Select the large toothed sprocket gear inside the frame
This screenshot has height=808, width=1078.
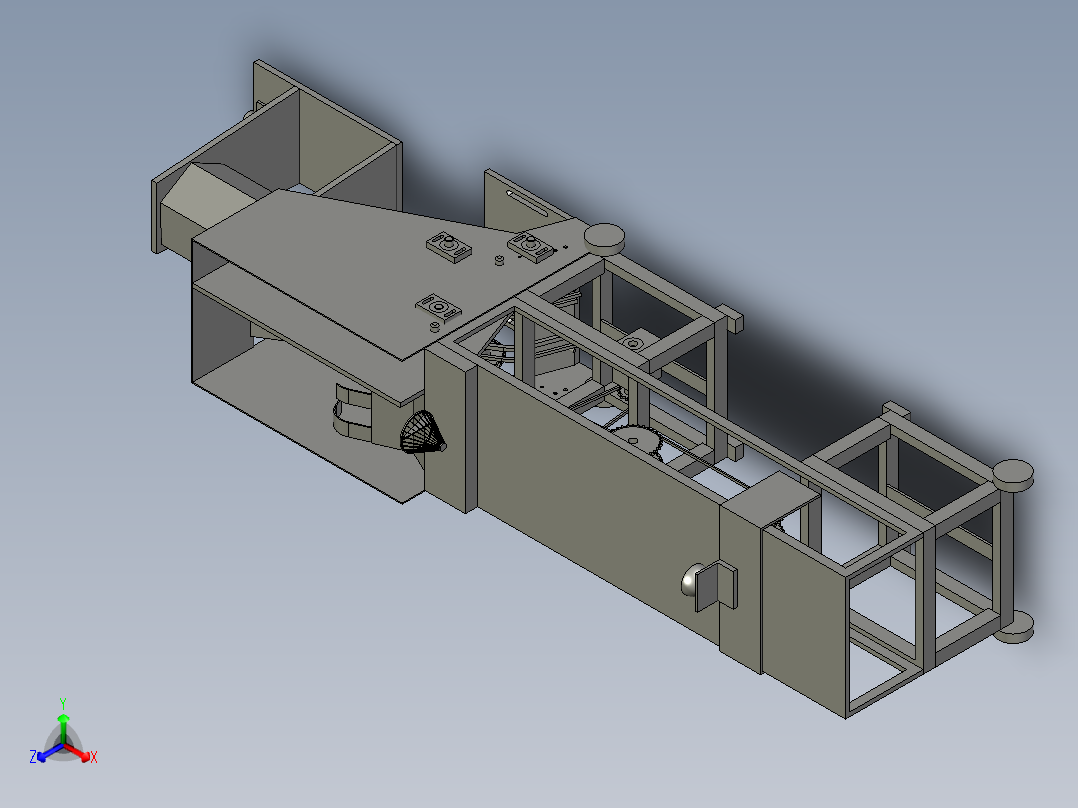pyautogui.click(x=636, y=439)
